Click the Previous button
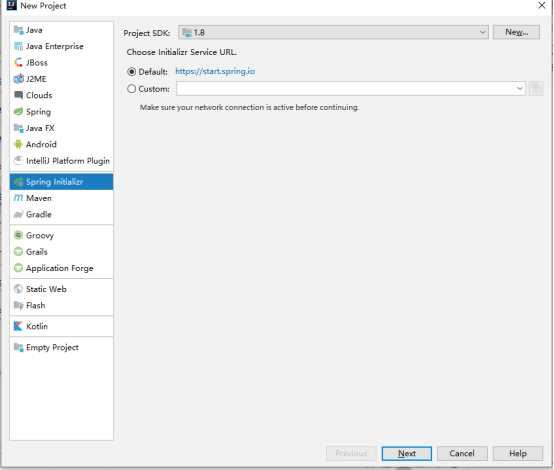 pos(351,453)
